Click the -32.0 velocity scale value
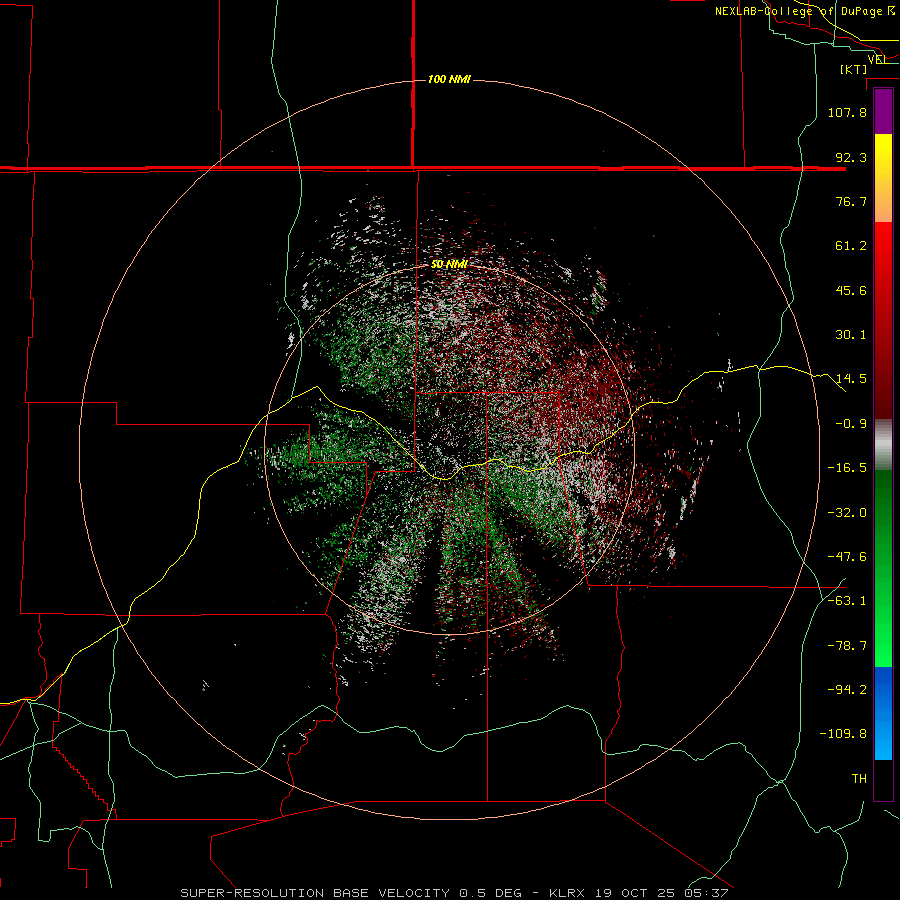900x900 pixels. pyautogui.click(x=847, y=513)
